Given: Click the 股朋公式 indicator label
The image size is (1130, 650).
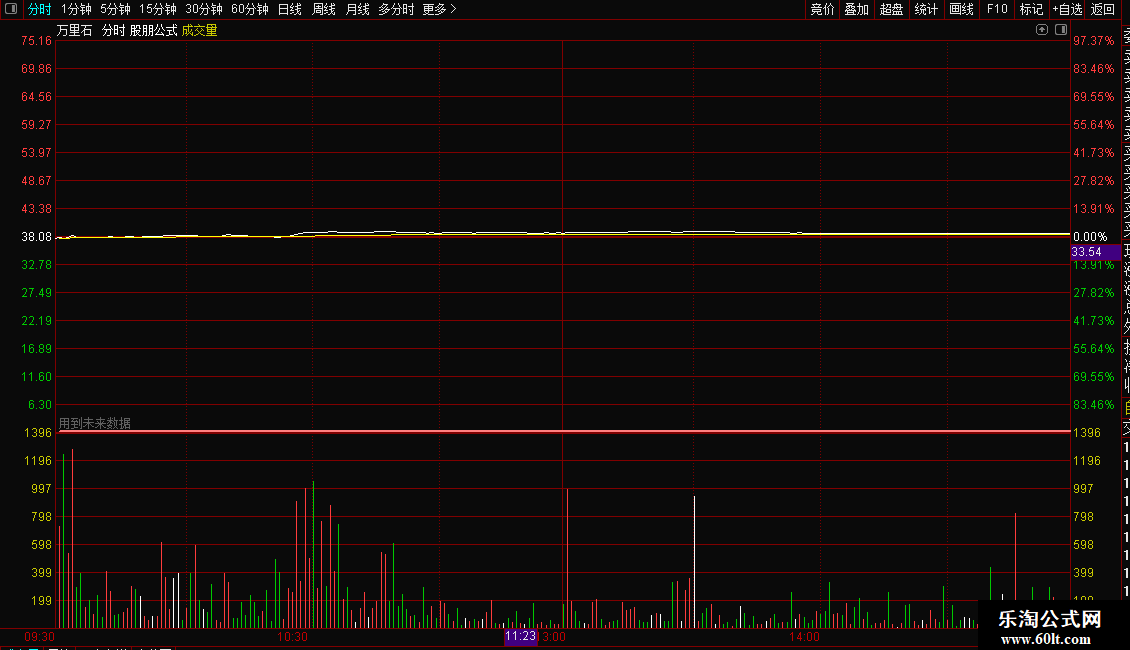Looking at the screenshot, I should pos(154,30).
